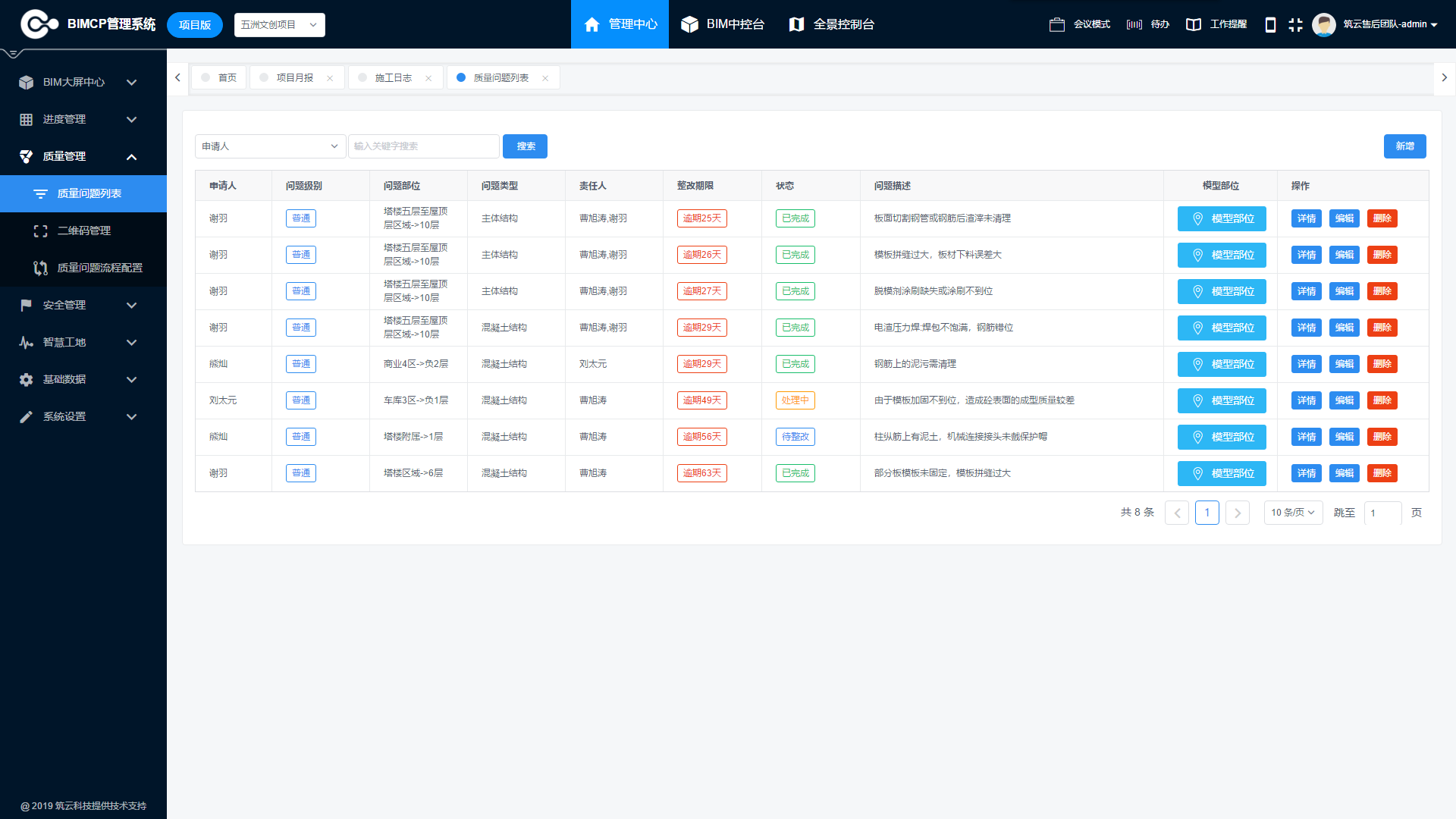Collapse the sidebar with the top toggle icon
This screenshot has height=819, width=1456.
(13, 53)
